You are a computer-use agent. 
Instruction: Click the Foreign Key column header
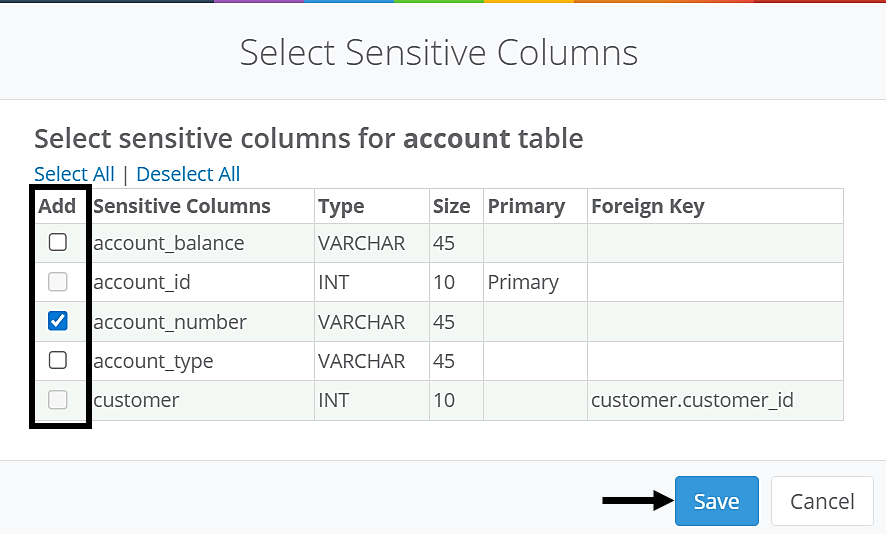click(x=648, y=207)
